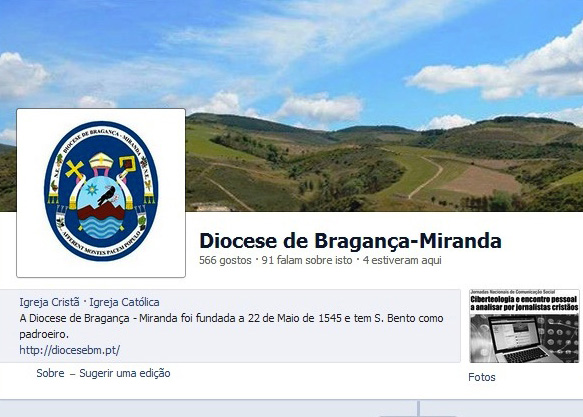This screenshot has height=417, width=583.
Task: Click the blue waves in the crest
Action: [x=100, y=227]
